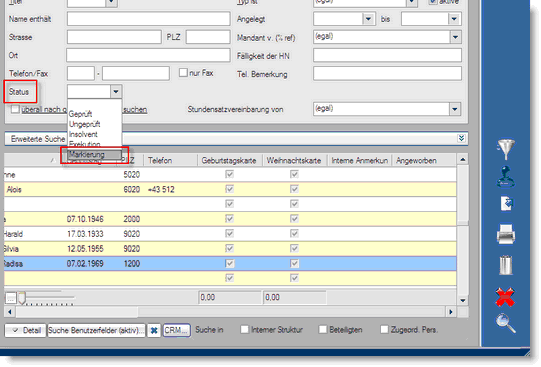
Task: Click the trash bin icon
Action: click(506, 265)
